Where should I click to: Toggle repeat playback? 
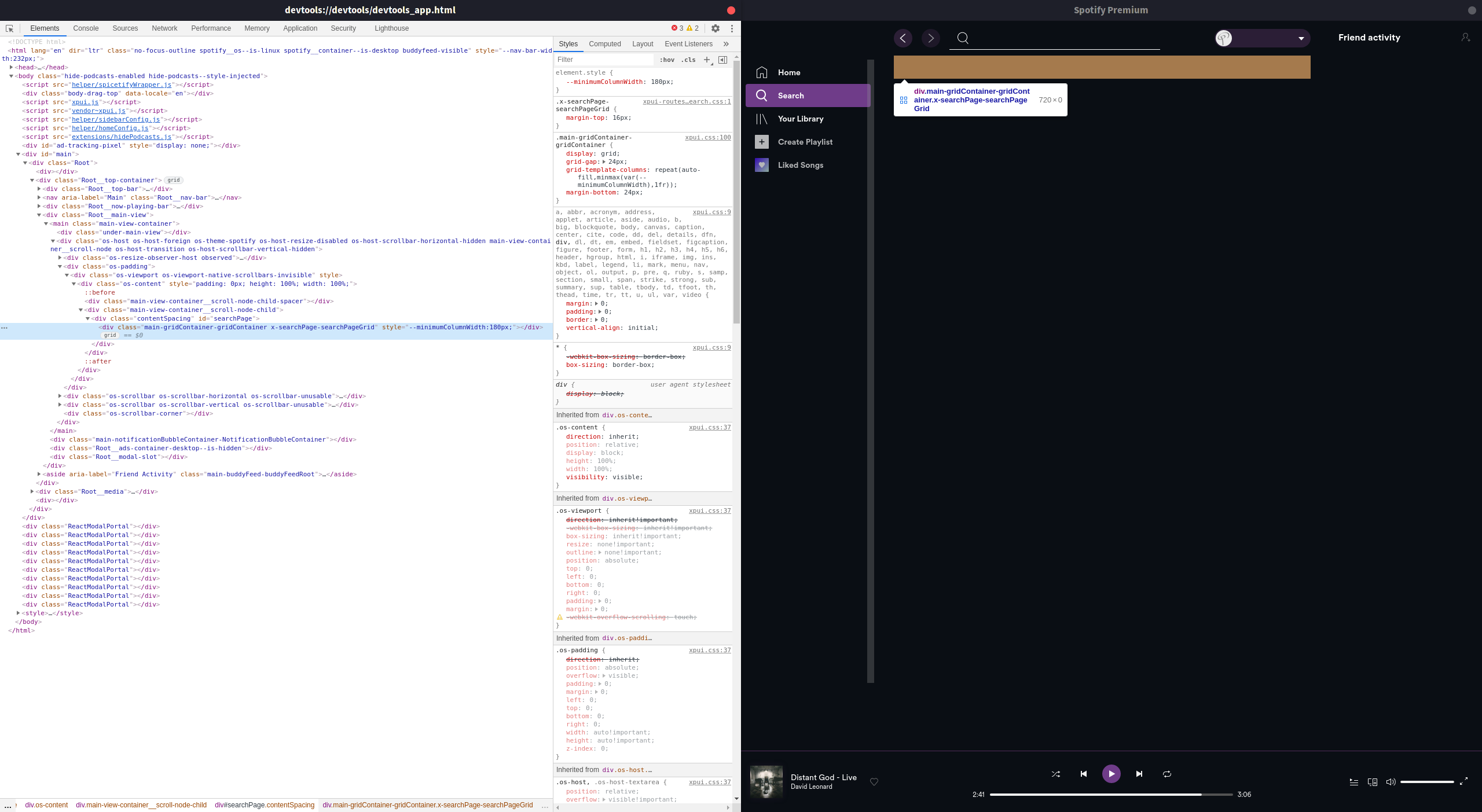(1167, 774)
